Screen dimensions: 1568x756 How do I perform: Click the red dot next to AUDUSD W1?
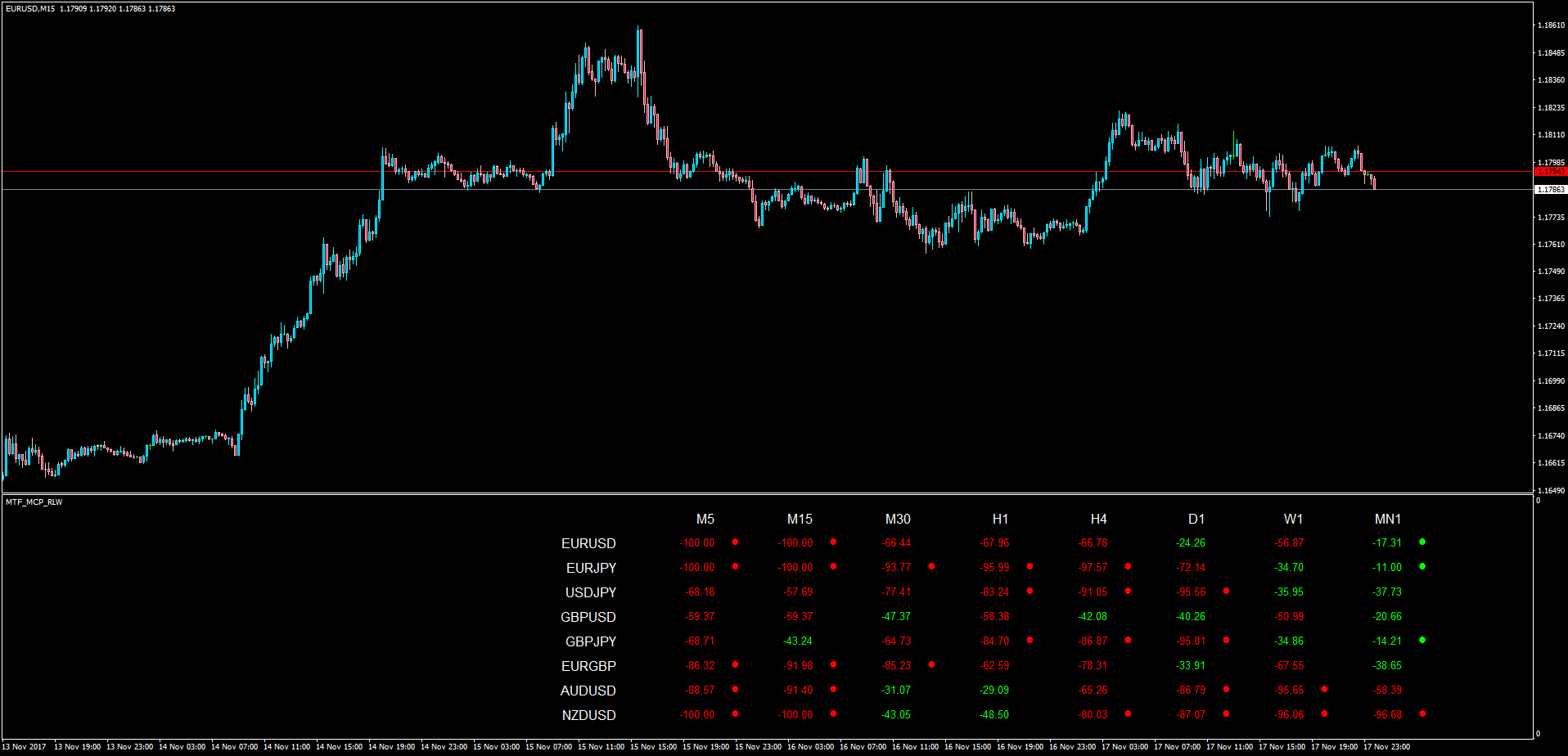[1324, 689]
